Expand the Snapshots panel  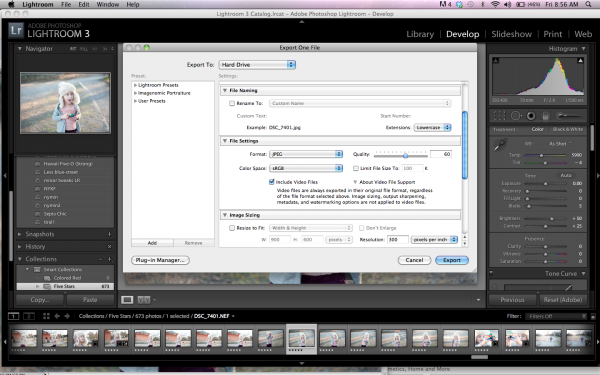point(20,234)
